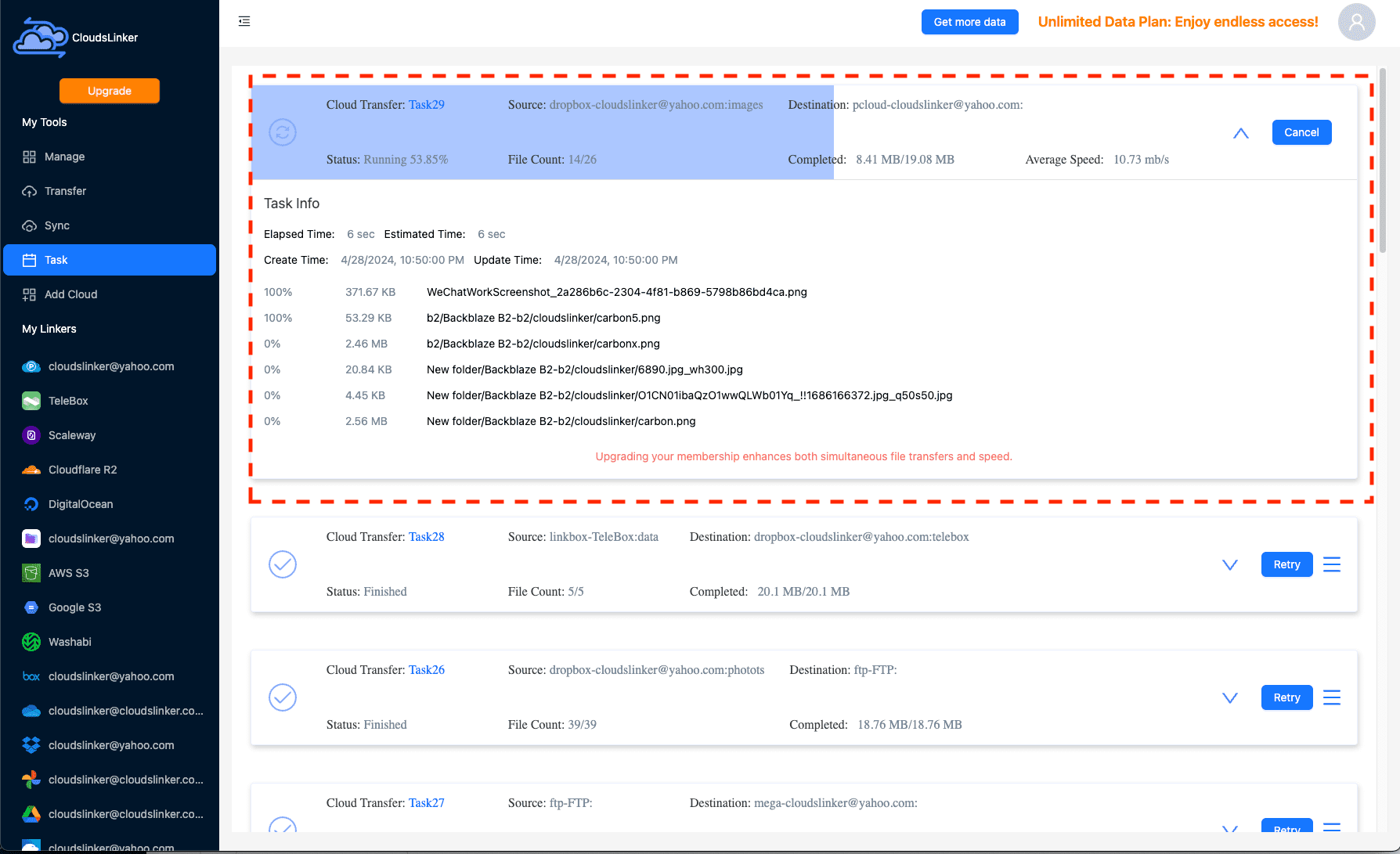The height and width of the screenshot is (854, 1400).
Task: Open the Google Photos cloudslinker linker
Action: (110, 780)
